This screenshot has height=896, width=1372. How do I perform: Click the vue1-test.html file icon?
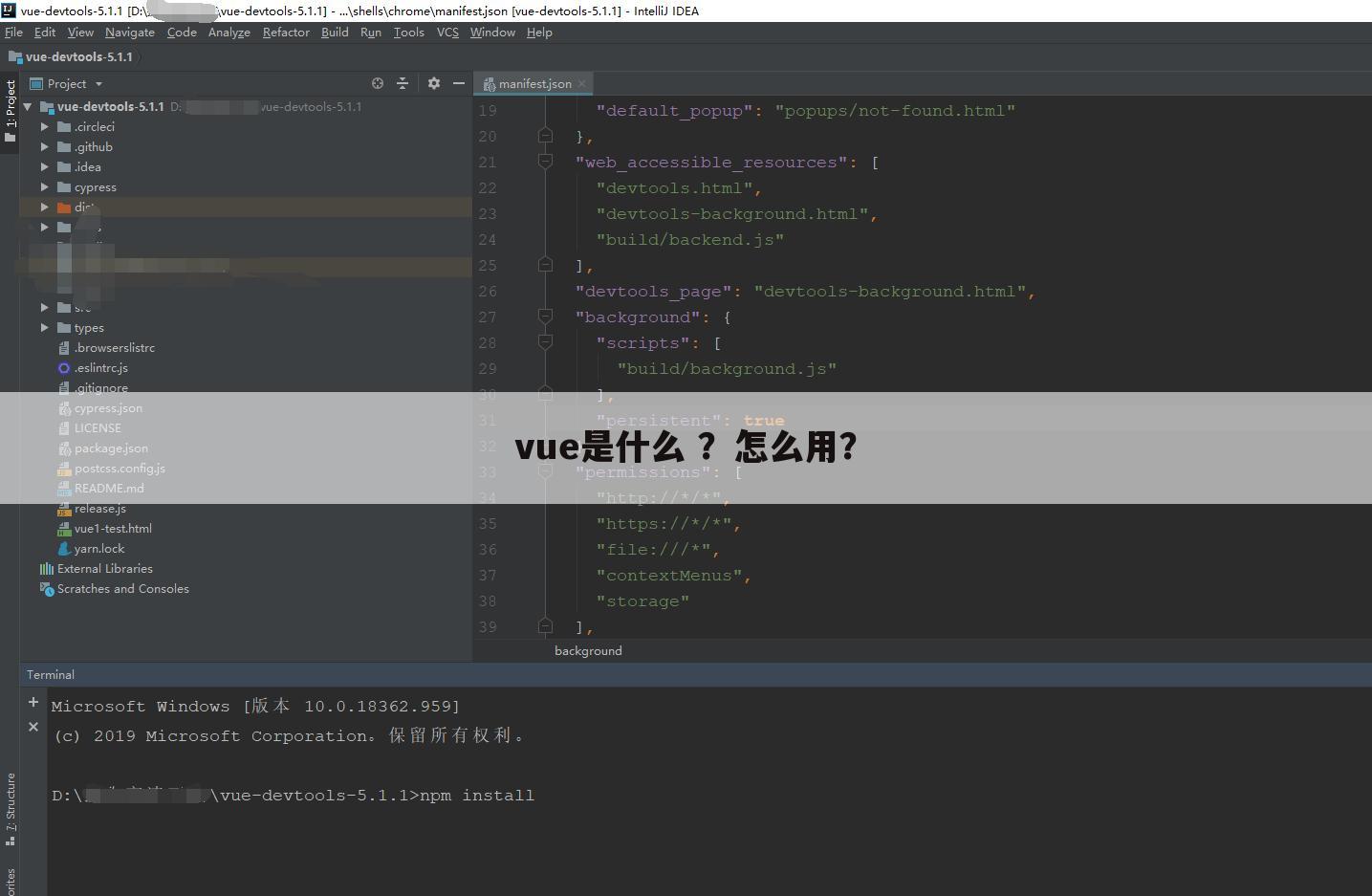[x=64, y=529]
